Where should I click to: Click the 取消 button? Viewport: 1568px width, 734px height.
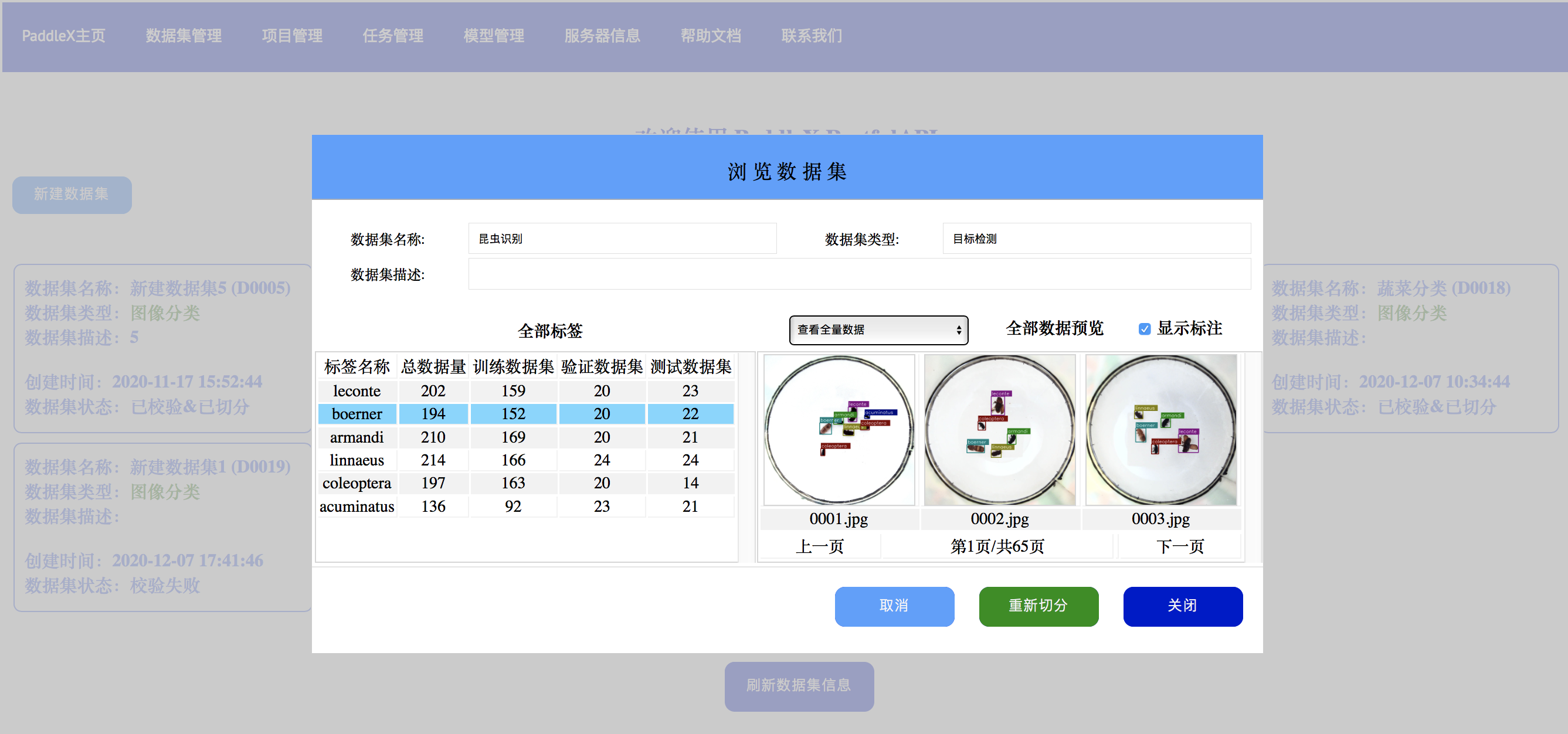point(894,606)
